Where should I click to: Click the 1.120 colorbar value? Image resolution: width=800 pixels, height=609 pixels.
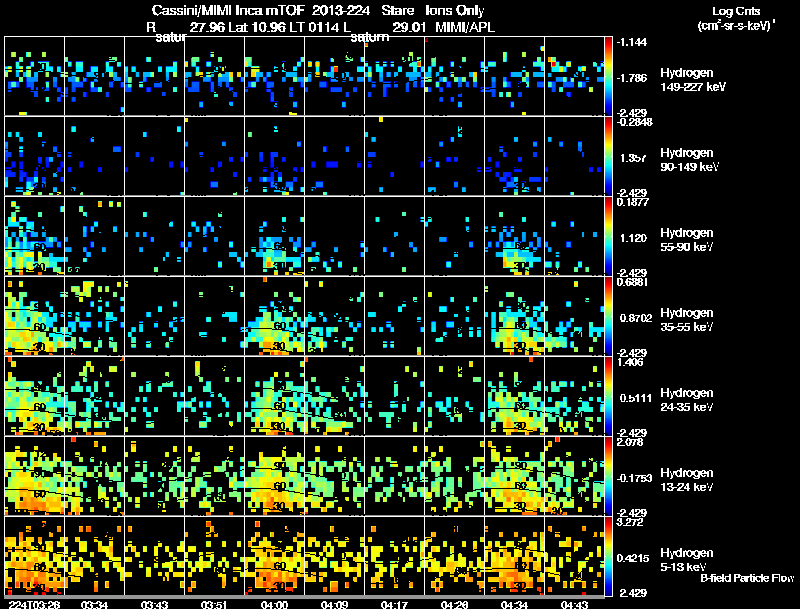(633, 238)
